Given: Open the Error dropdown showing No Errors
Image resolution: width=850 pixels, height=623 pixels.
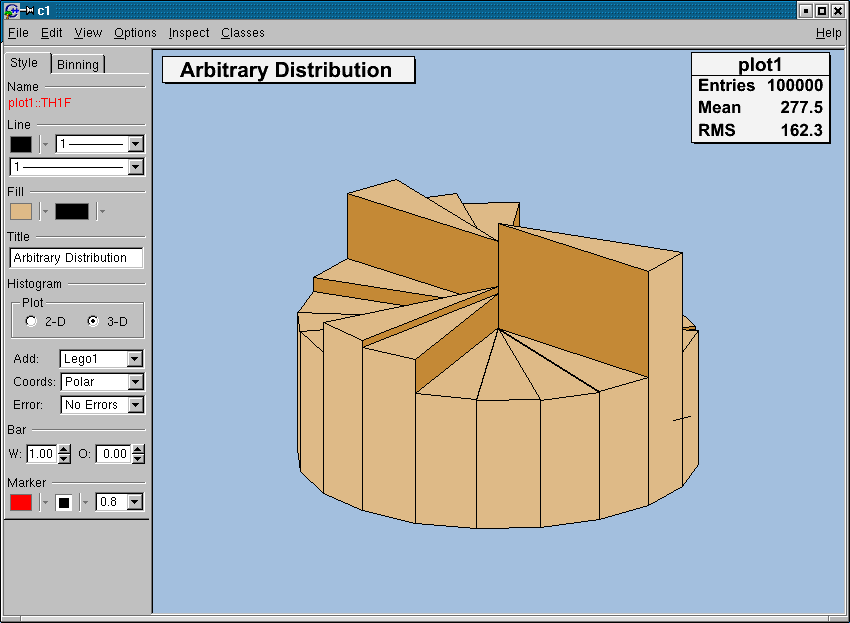Looking at the screenshot, I should click(135, 405).
